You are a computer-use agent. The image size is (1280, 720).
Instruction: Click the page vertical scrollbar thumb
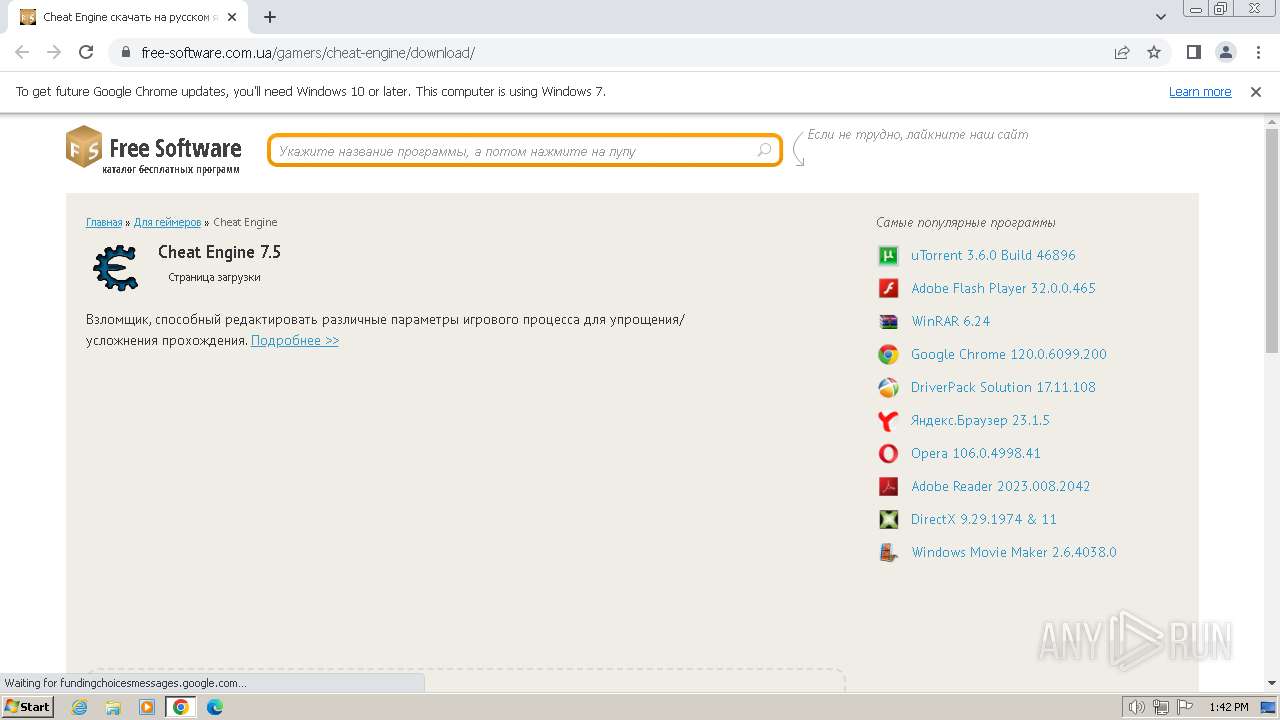(1272, 240)
